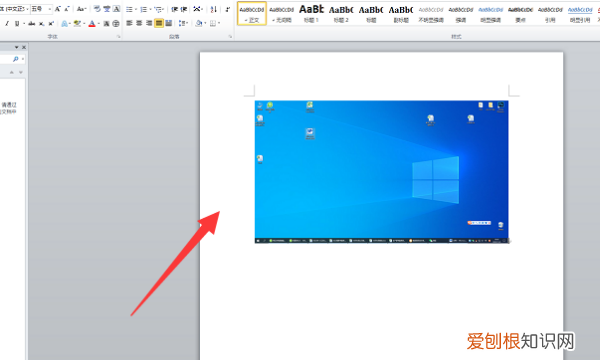Click the Multilevel List icon
600x360 pixels.
(158, 9)
